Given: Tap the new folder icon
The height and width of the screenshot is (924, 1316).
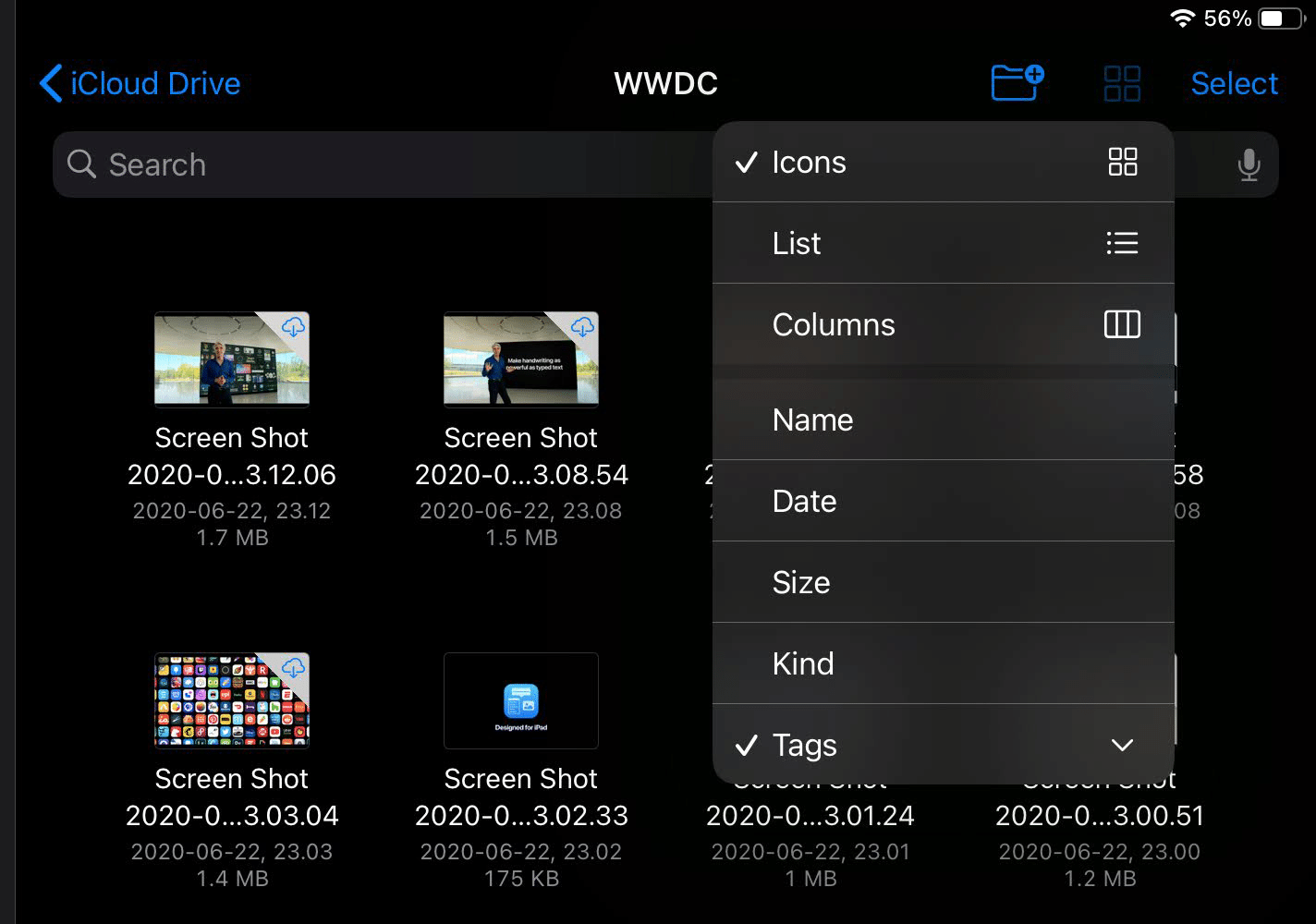Looking at the screenshot, I should point(1017,83).
